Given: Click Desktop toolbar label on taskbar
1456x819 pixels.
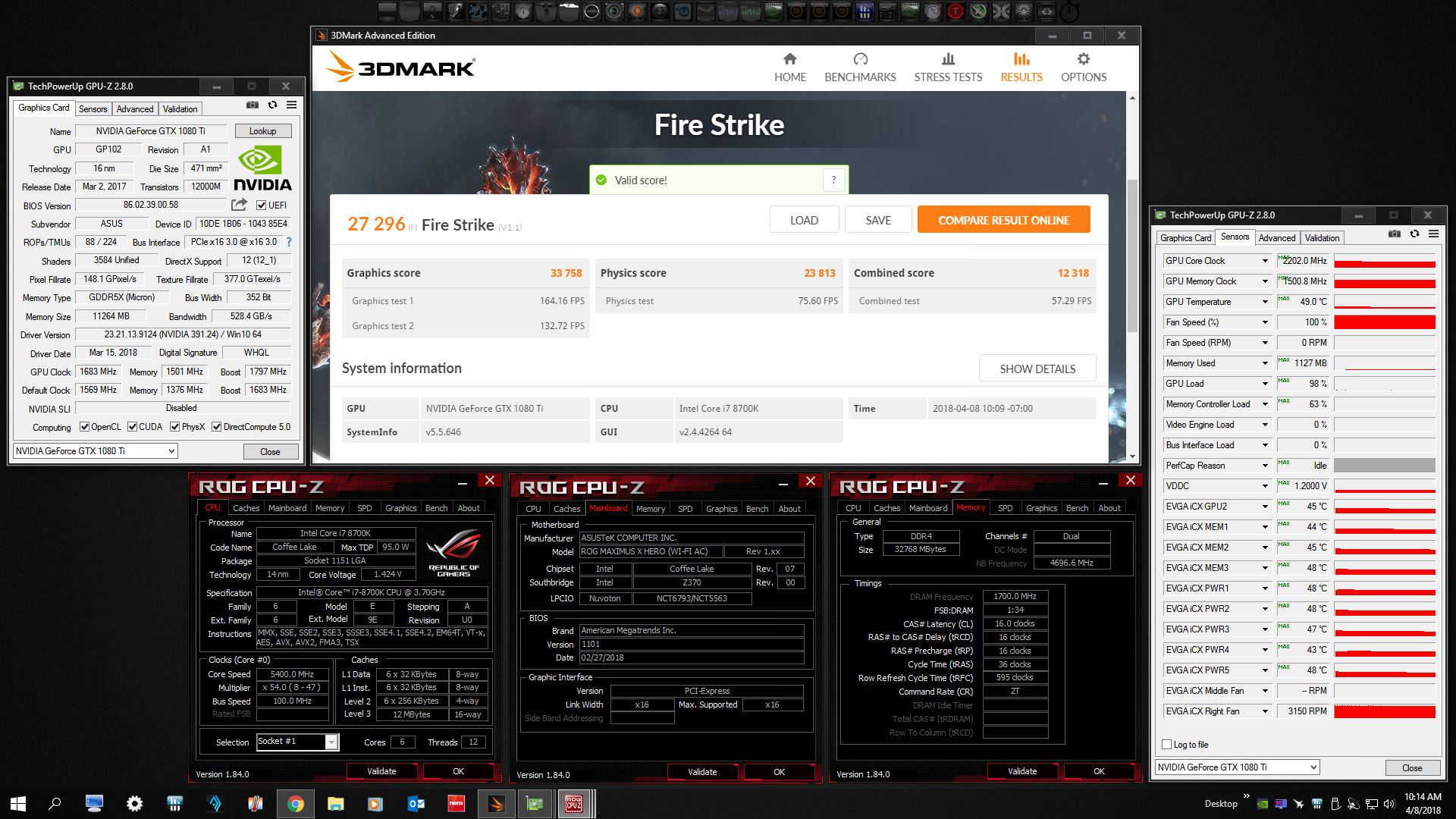Looking at the screenshot, I should tap(1220, 804).
